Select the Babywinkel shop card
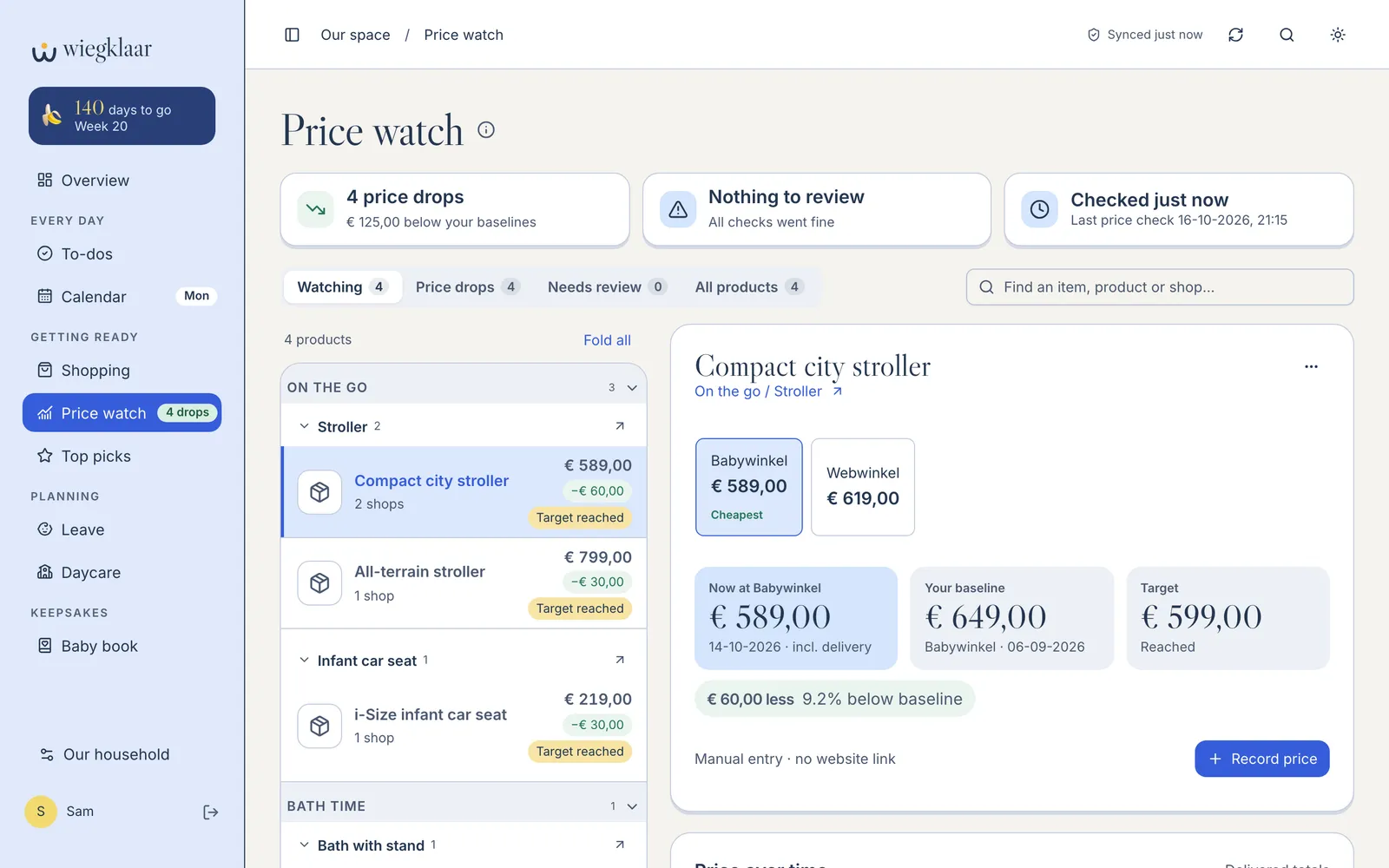Image resolution: width=1389 pixels, height=868 pixels. pos(748,487)
